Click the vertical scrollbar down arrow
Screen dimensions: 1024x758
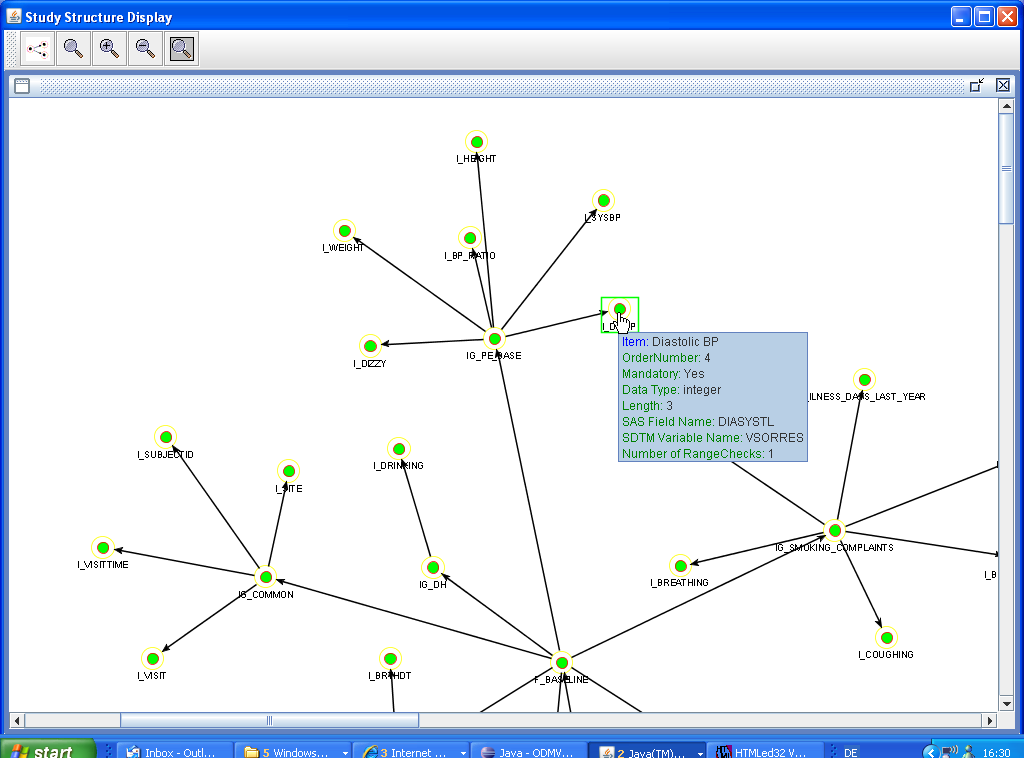click(x=1006, y=704)
